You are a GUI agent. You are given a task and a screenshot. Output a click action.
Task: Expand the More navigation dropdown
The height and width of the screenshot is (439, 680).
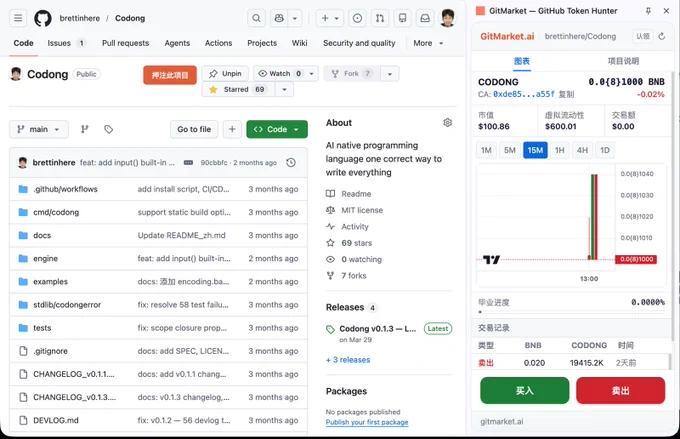click(428, 43)
